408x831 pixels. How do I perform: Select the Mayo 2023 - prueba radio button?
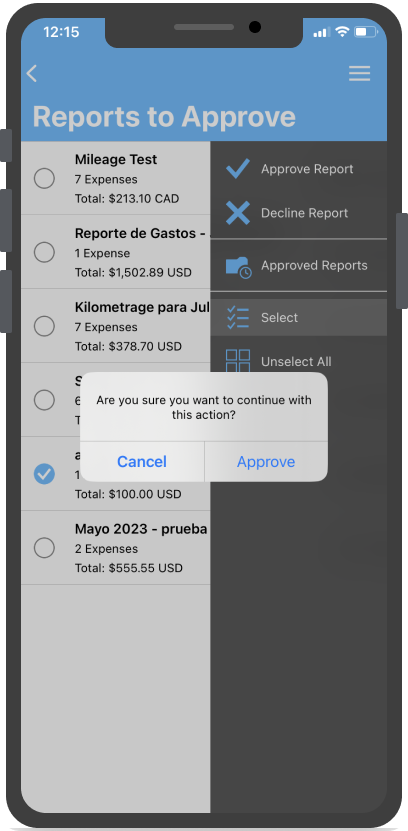coord(44,547)
